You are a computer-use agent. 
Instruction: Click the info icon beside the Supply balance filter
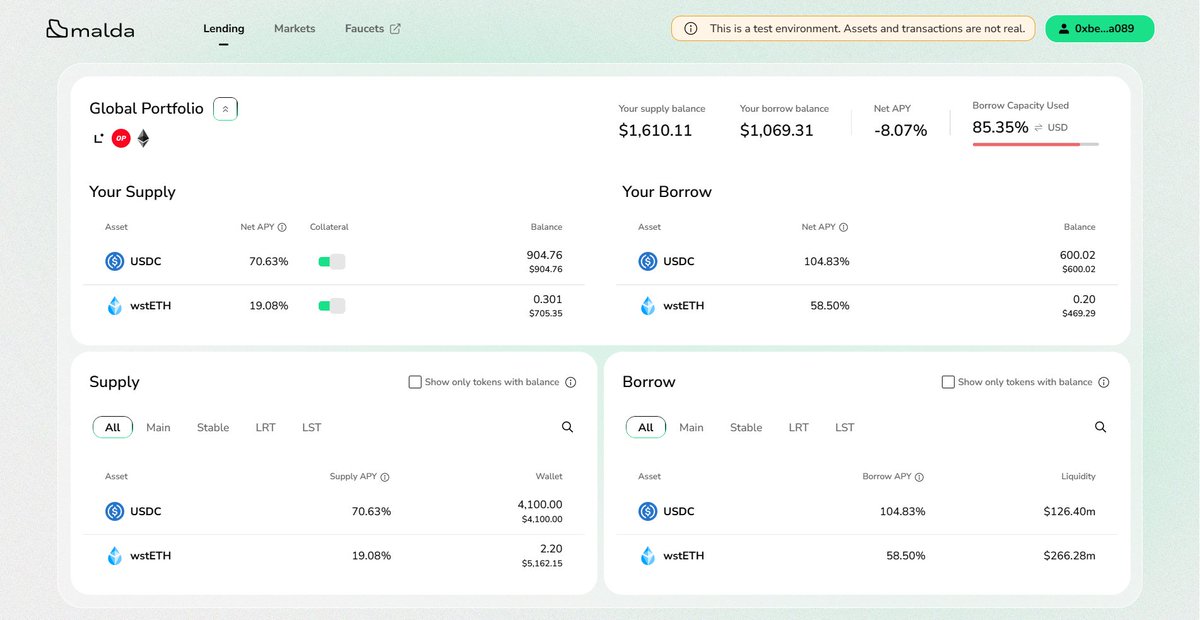click(x=571, y=382)
